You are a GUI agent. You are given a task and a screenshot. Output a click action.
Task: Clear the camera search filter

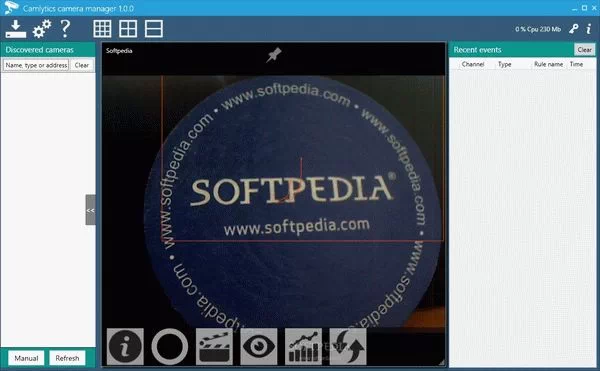82,65
